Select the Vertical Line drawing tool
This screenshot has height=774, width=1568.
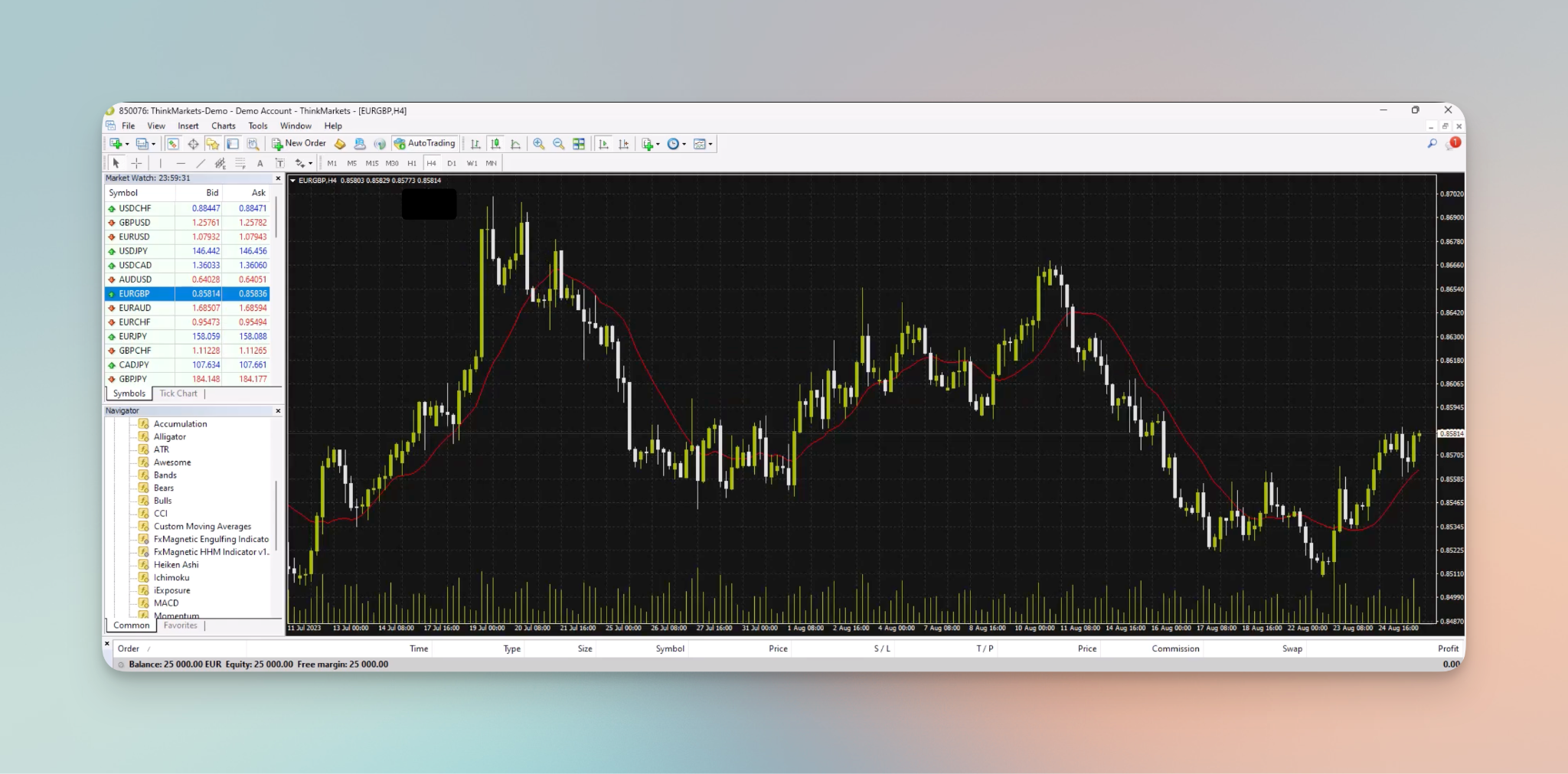pyautogui.click(x=160, y=163)
